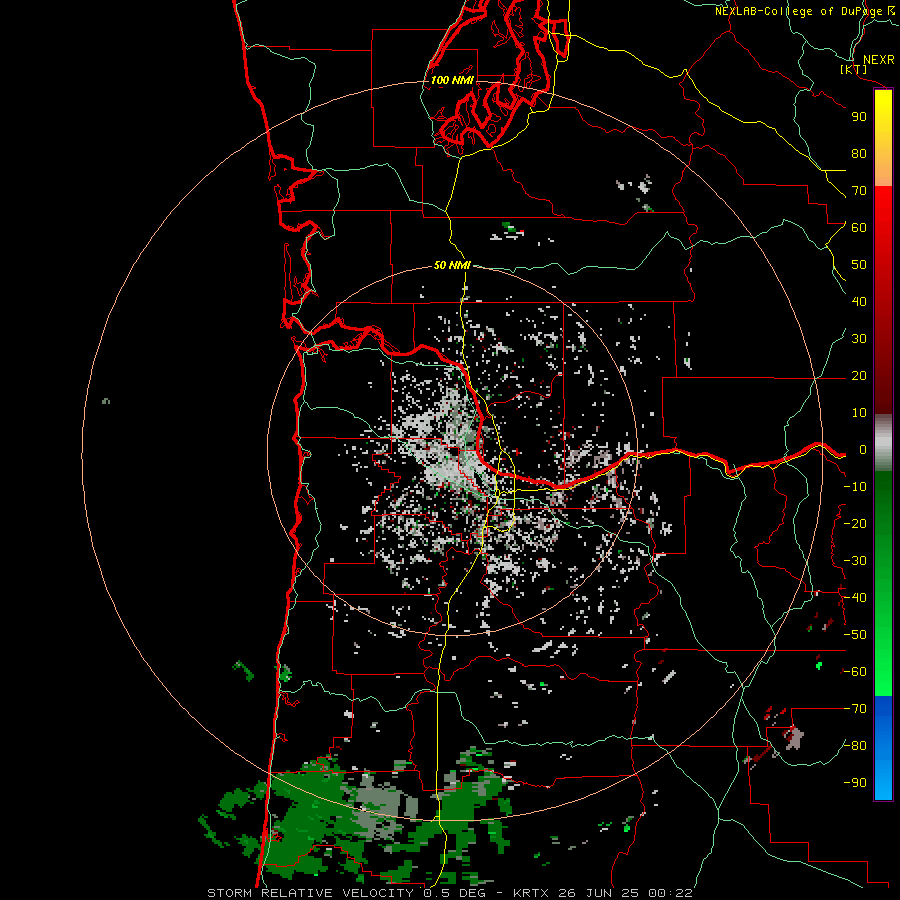The image size is (900, 900).
Task: Click the Storm Relative Velocity title caption
Action: coord(449,893)
